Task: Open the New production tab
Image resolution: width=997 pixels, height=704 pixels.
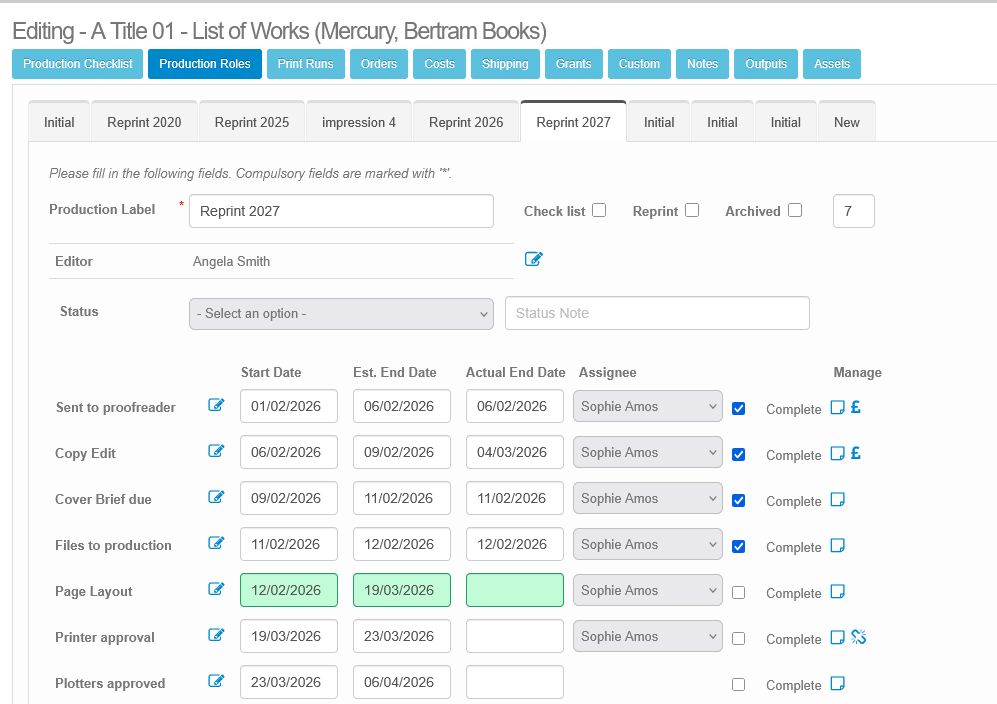Action: point(846,122)
